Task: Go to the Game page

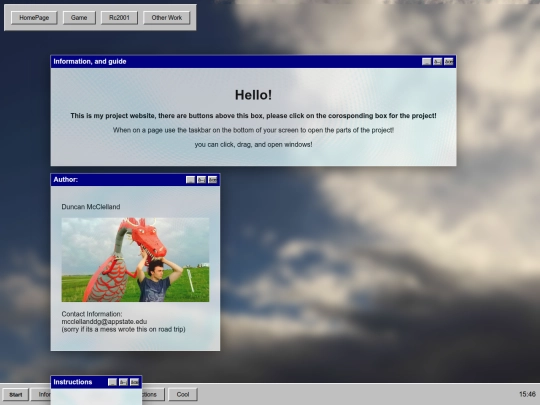Action: pyautogui.click(x=79, y=18)
